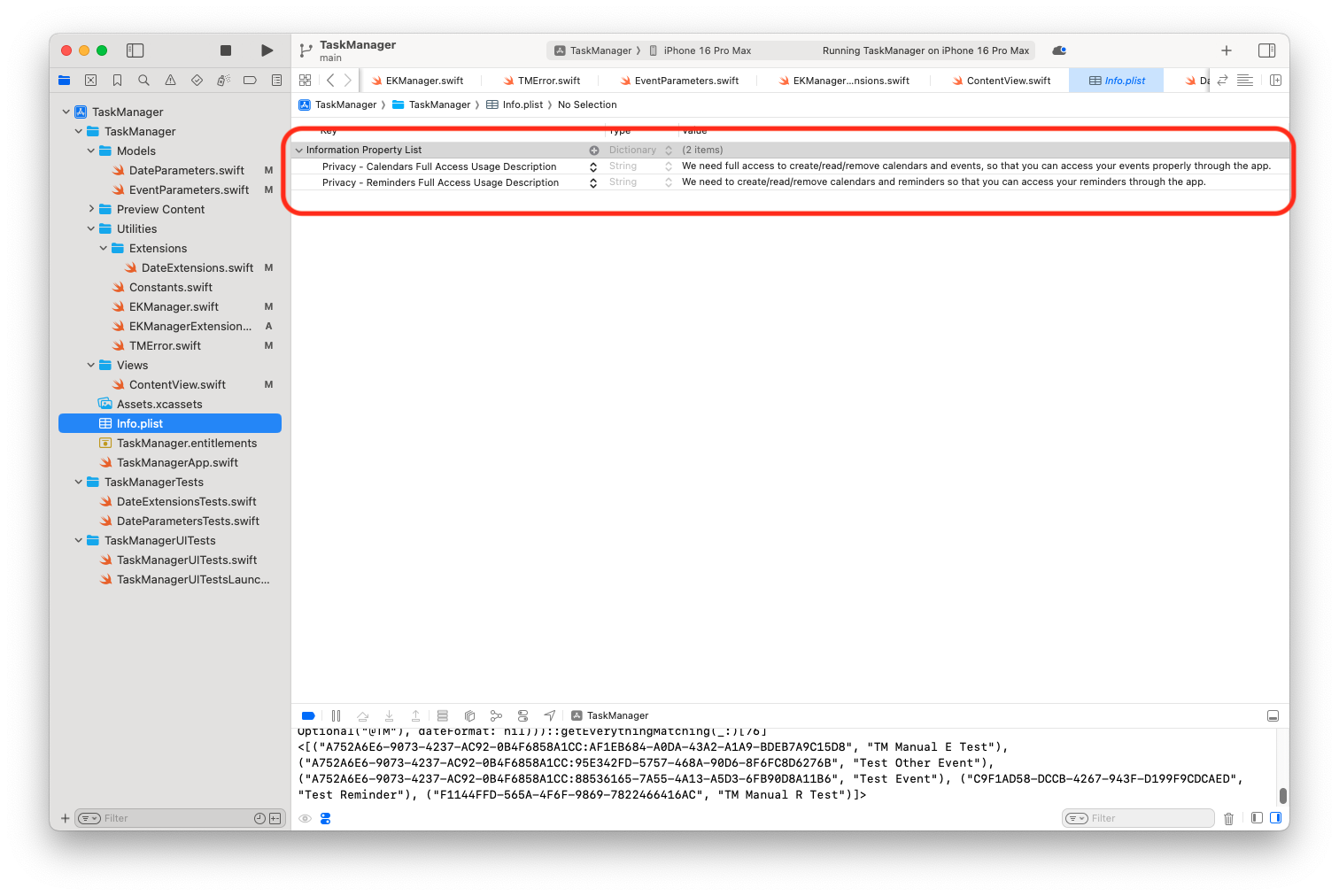The height and width of the screenshot is (896, 1339).
Task: Open the Bookmark navigator
Action: pyautogui.click(x=117, y=80)
